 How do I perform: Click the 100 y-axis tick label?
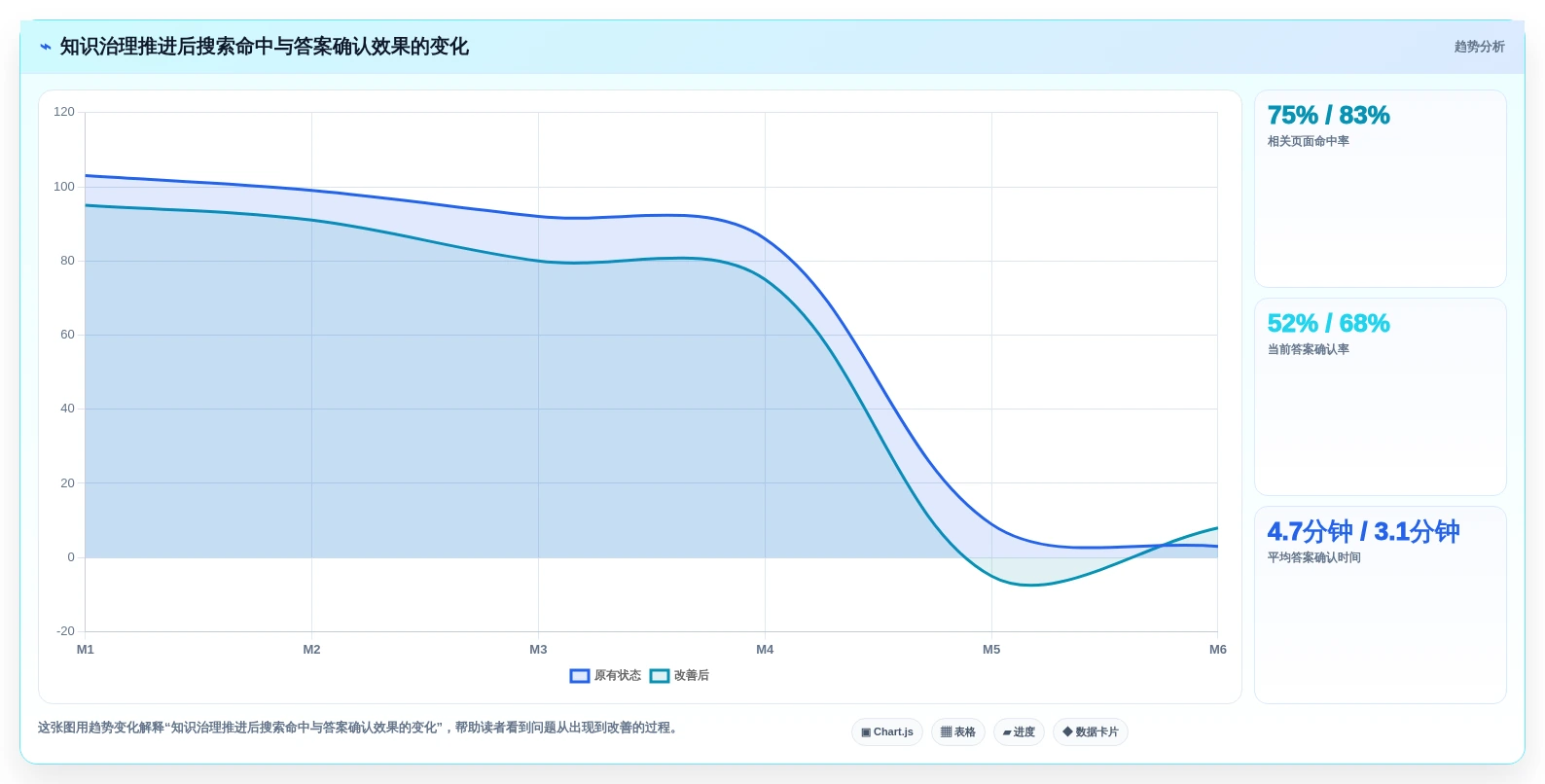point(64,187)
